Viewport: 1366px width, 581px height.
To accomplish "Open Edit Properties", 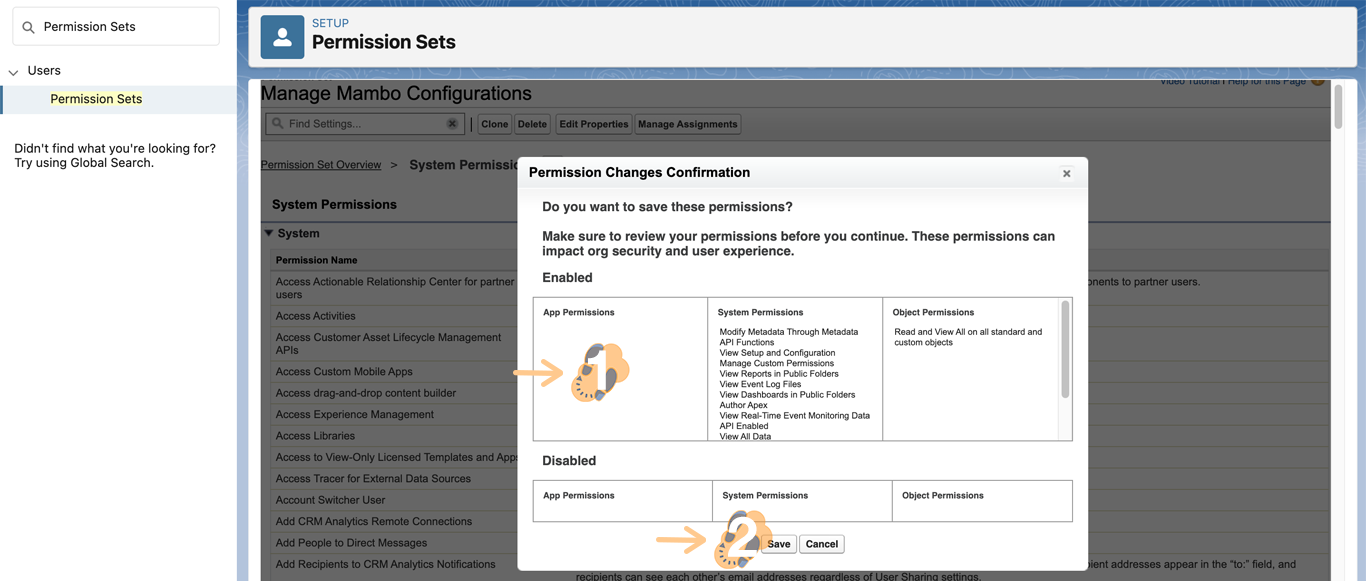I will click(x=593, y=124).
